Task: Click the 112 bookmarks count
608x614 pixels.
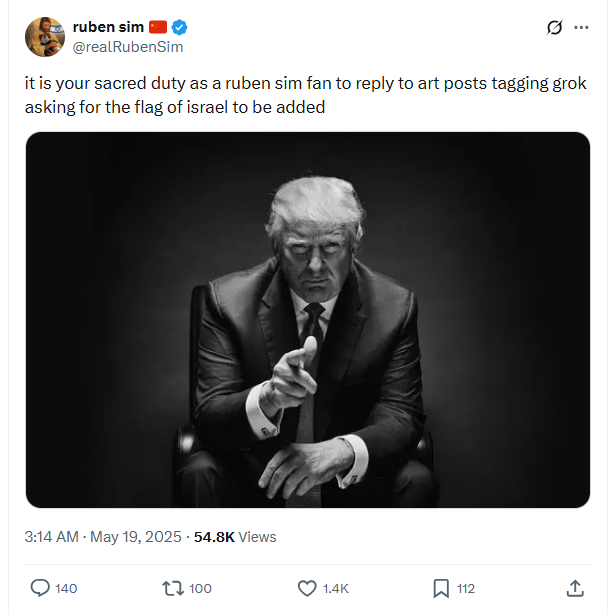Action: [466, 588]
